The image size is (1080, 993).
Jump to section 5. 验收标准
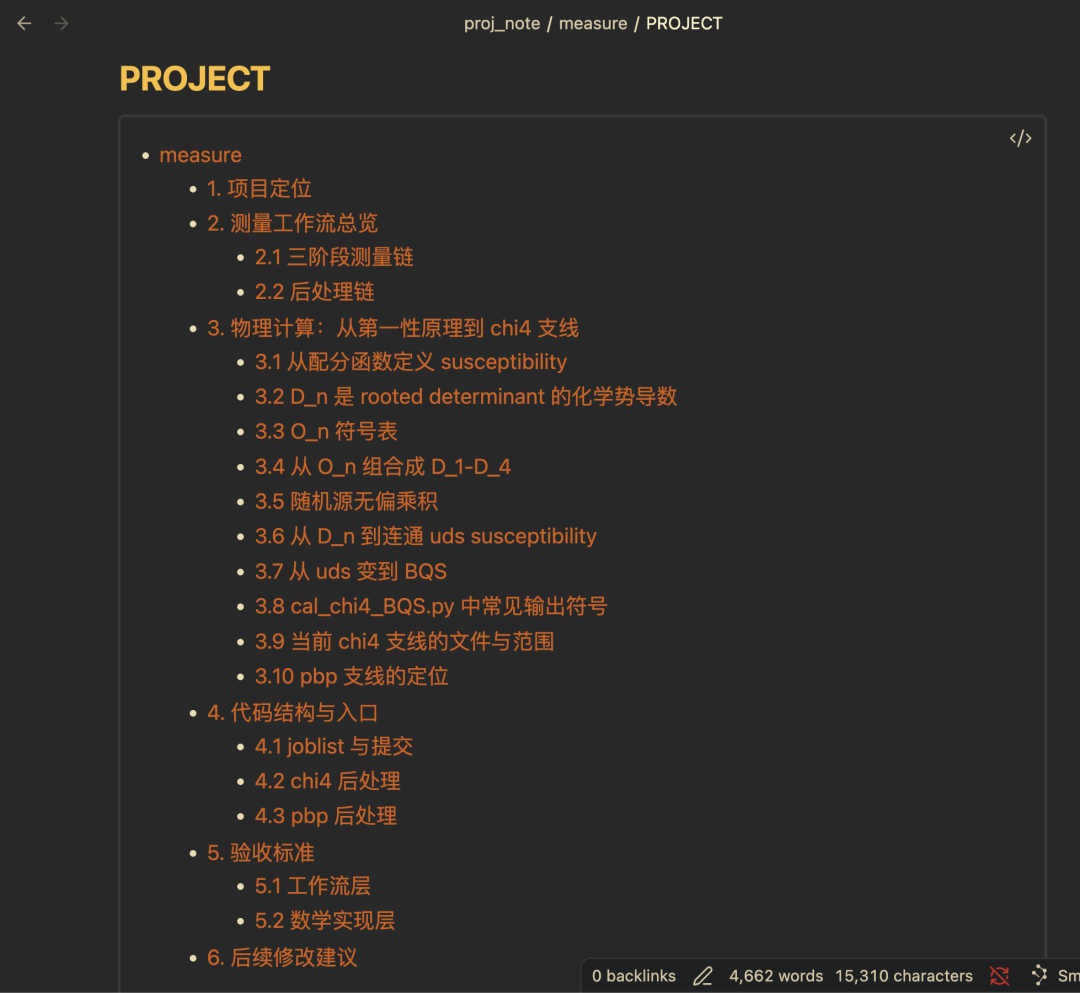coord(261,853)
